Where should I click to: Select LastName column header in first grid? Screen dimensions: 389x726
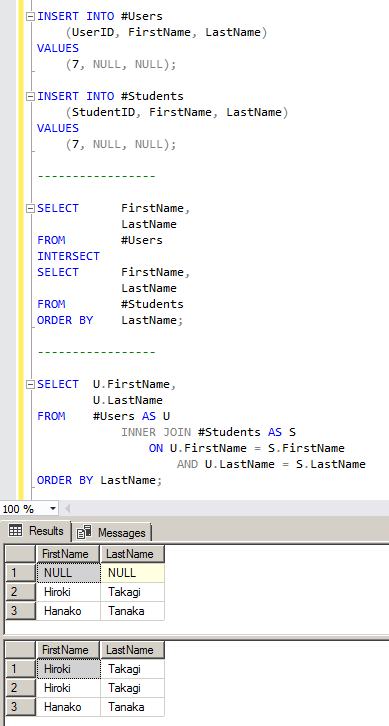point(132,554)
